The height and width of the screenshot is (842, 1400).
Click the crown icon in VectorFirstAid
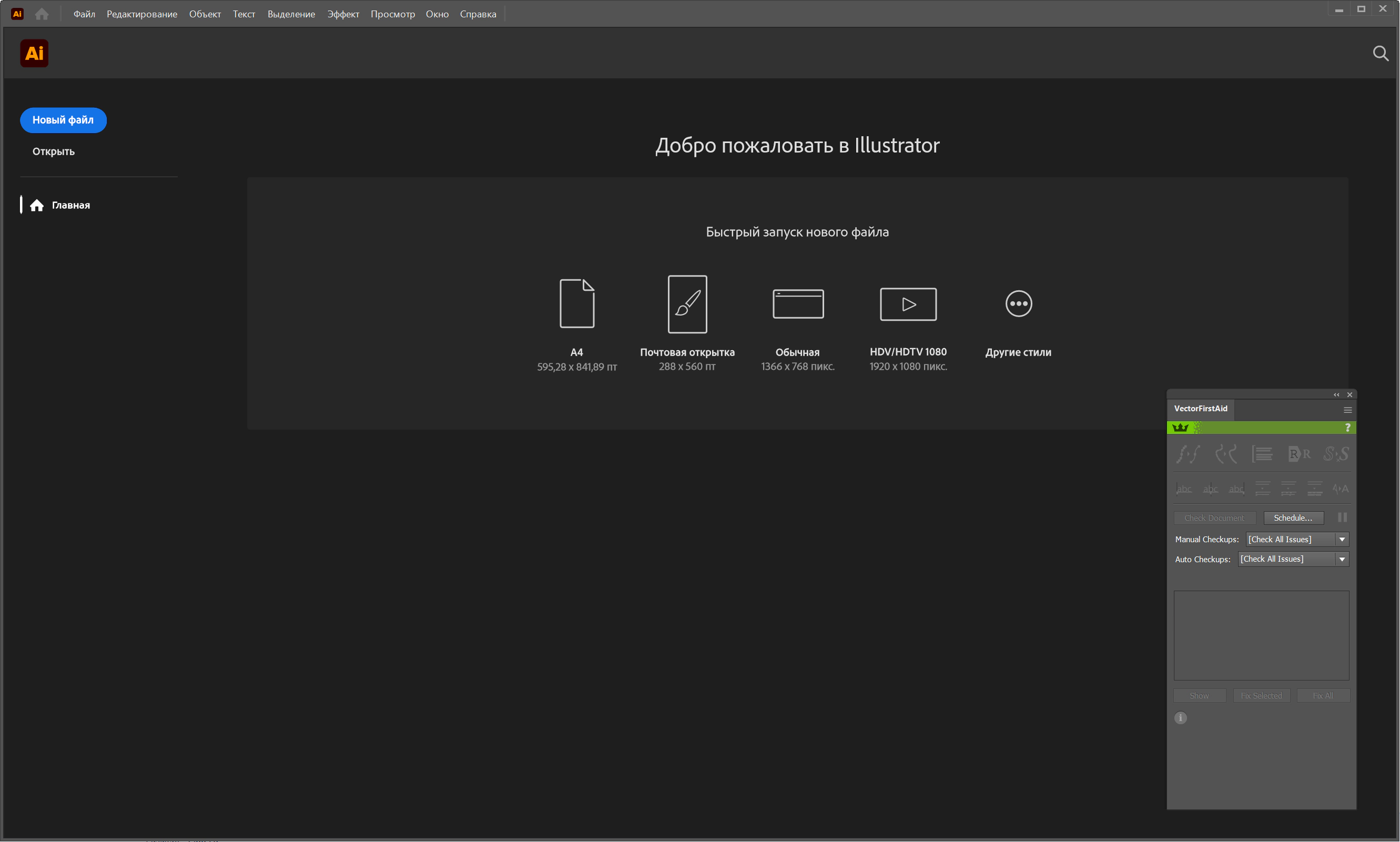[x=1180, y=428]
